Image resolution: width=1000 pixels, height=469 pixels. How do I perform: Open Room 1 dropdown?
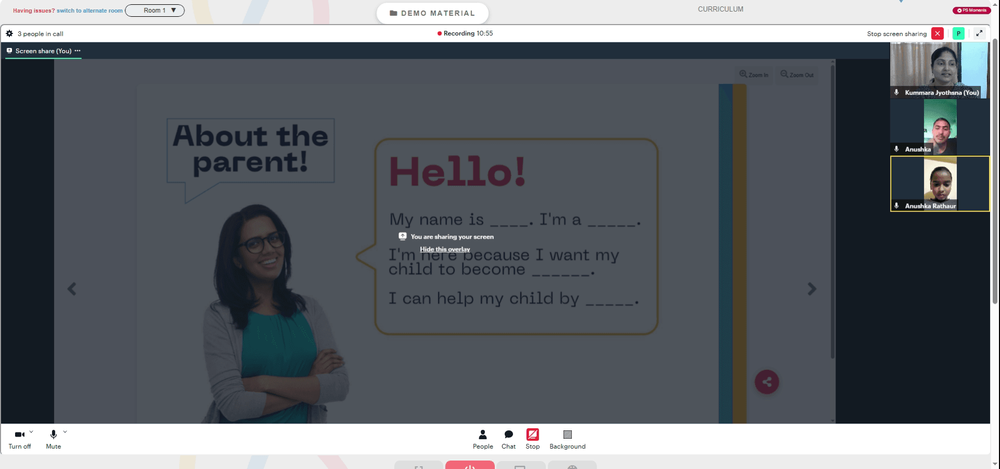click(155, 10)
